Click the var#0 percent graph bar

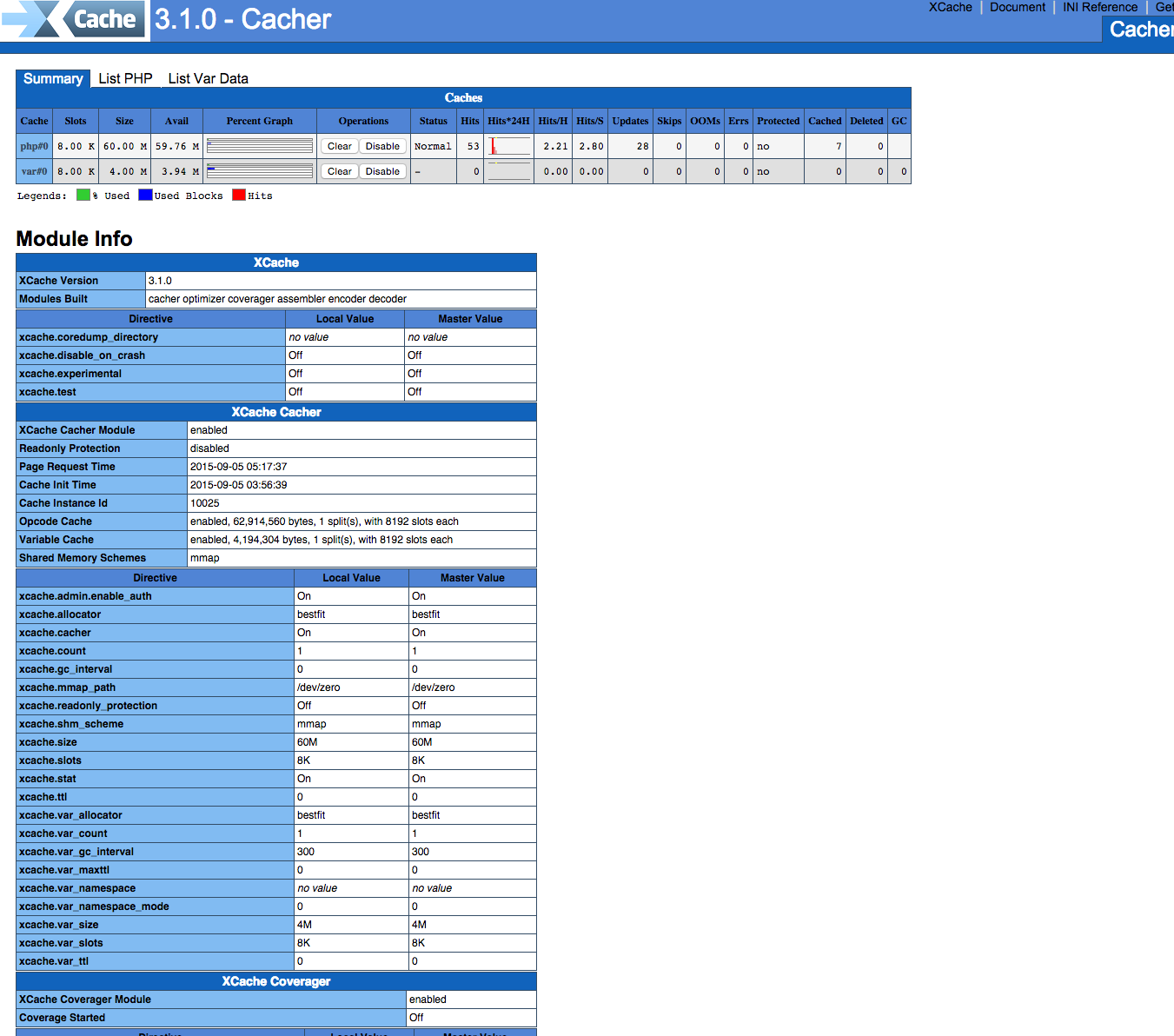(260, 171)
